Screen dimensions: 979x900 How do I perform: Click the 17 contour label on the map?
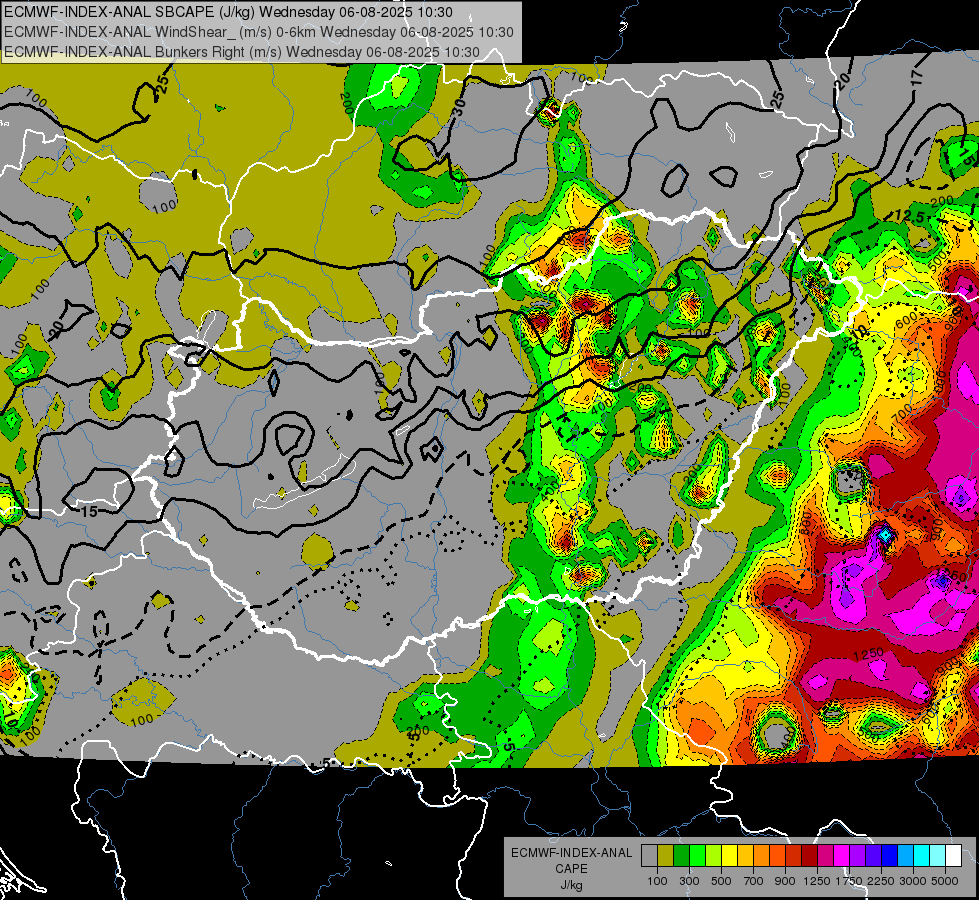point(916,77)
